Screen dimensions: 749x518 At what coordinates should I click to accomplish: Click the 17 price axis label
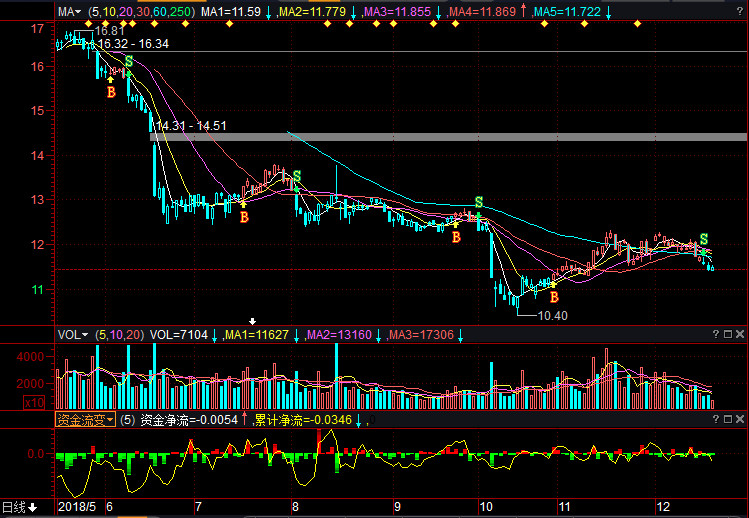point(37,29)
